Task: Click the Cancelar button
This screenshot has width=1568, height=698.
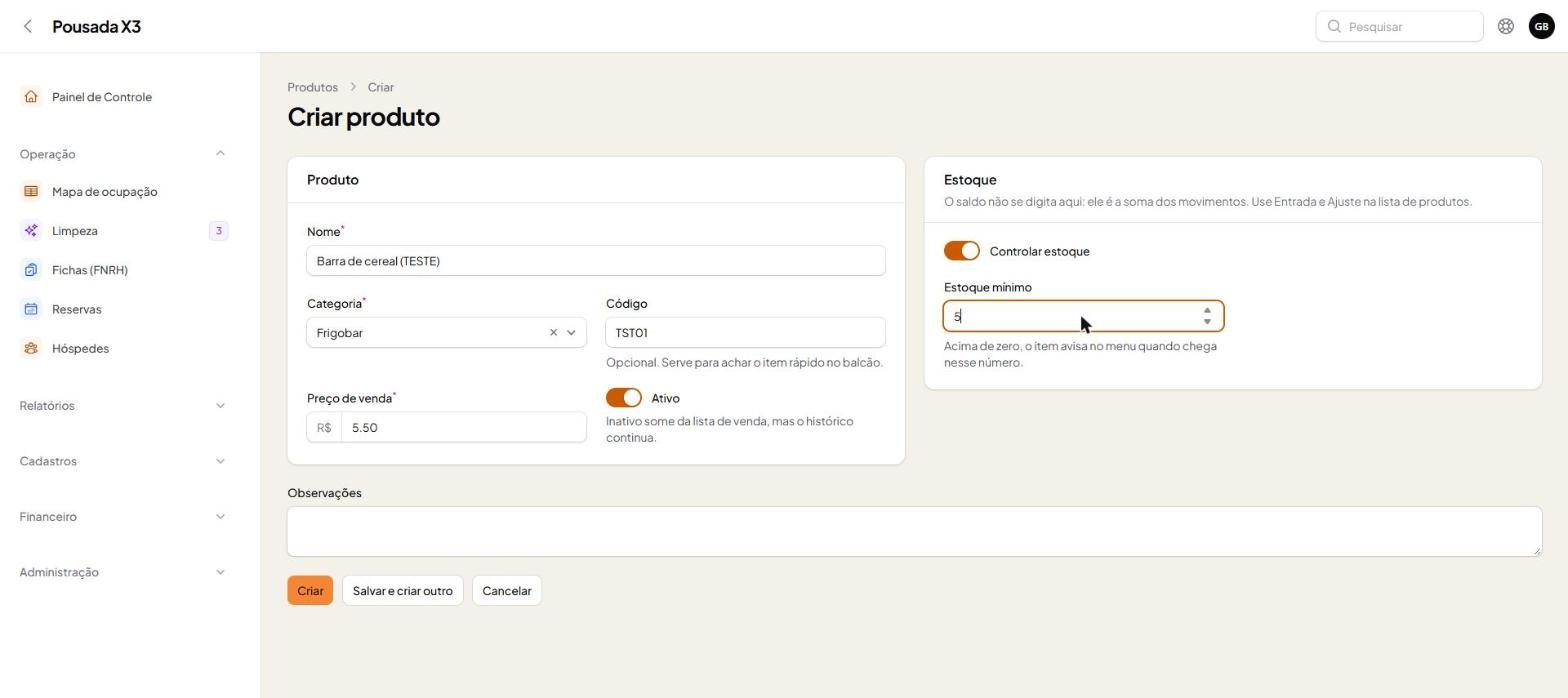Action: pyautogui.click(x=507, y=591)
